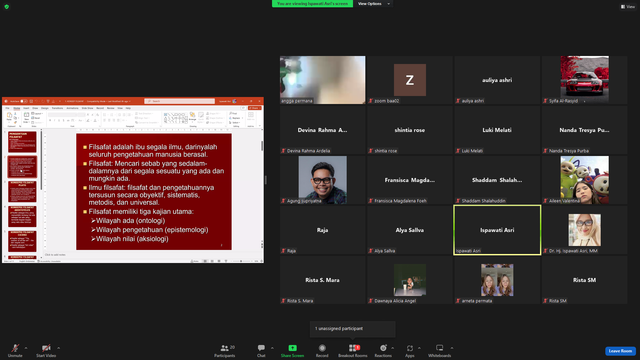Switch to the Animations tab in PowerPoint

click(x=72, y=108)
